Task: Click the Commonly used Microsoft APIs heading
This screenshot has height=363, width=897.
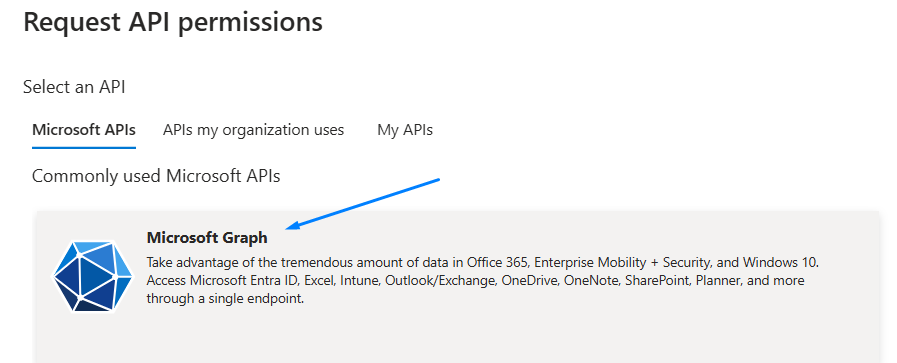Action: (156, 176)
